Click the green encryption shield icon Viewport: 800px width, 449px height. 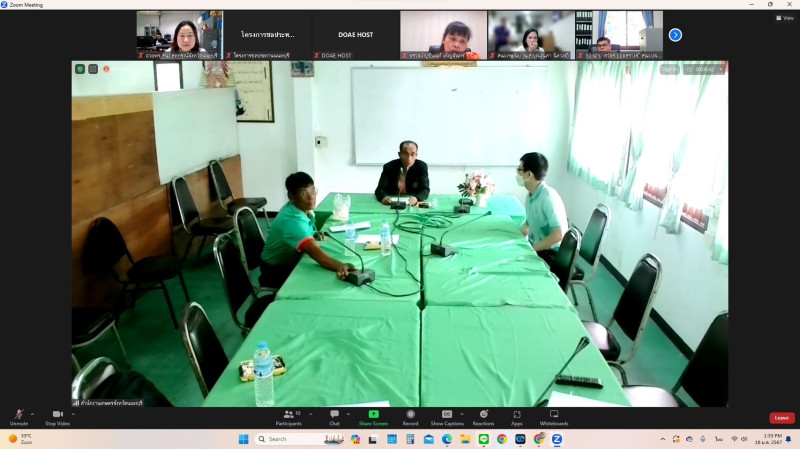pos(80,69)
